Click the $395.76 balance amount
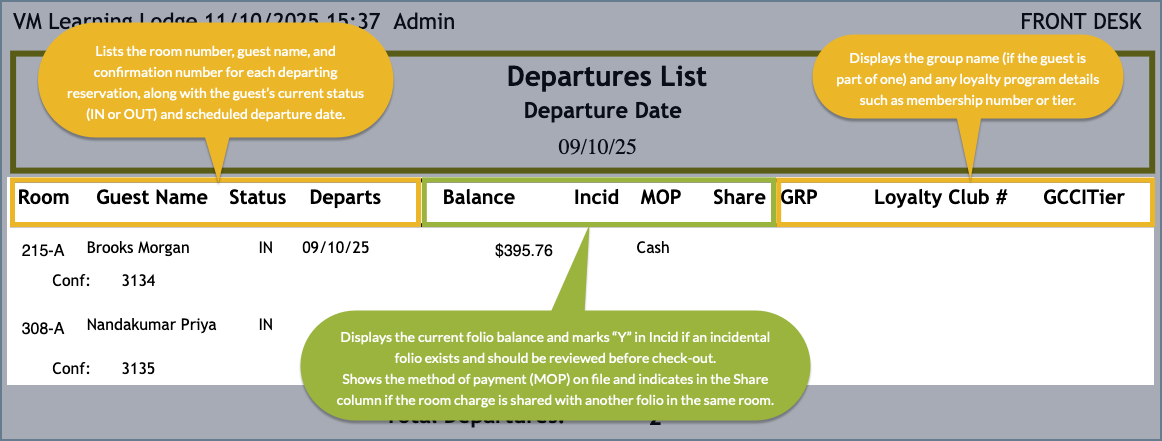This screenshot has height=441, width=1162. pyautogui.click(x=524, y=250)
